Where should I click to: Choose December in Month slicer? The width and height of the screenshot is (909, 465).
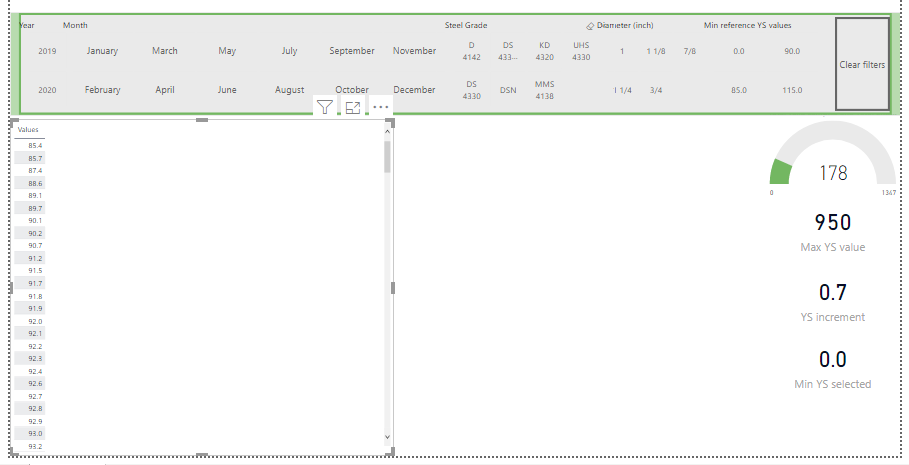414,90
